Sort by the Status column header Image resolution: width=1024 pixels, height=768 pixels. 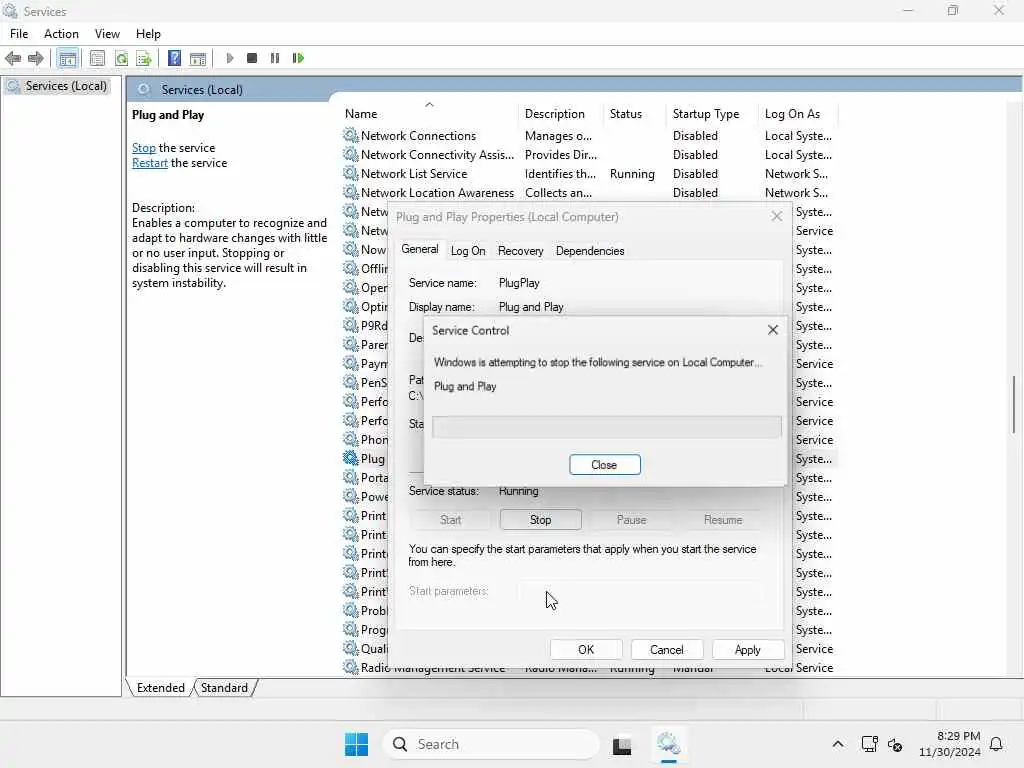[635, 114]
